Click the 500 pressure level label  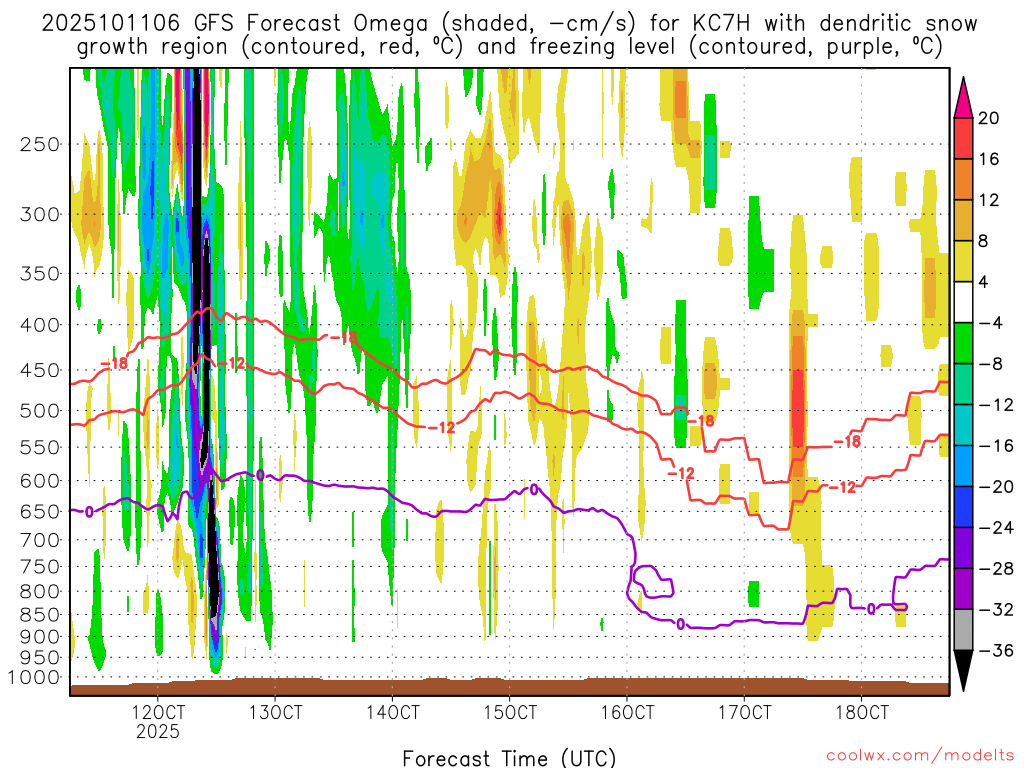click(x=40, y=411)
